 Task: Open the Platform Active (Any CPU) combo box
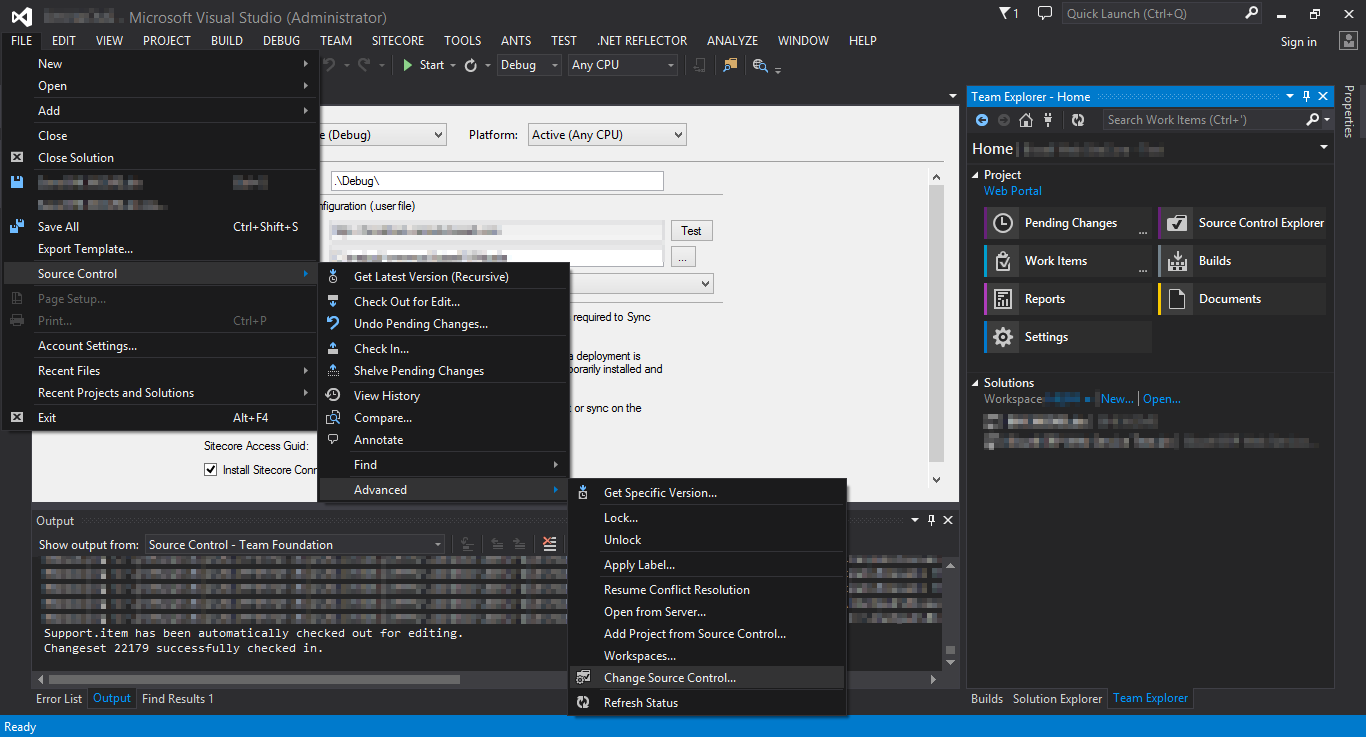[607, 135]
